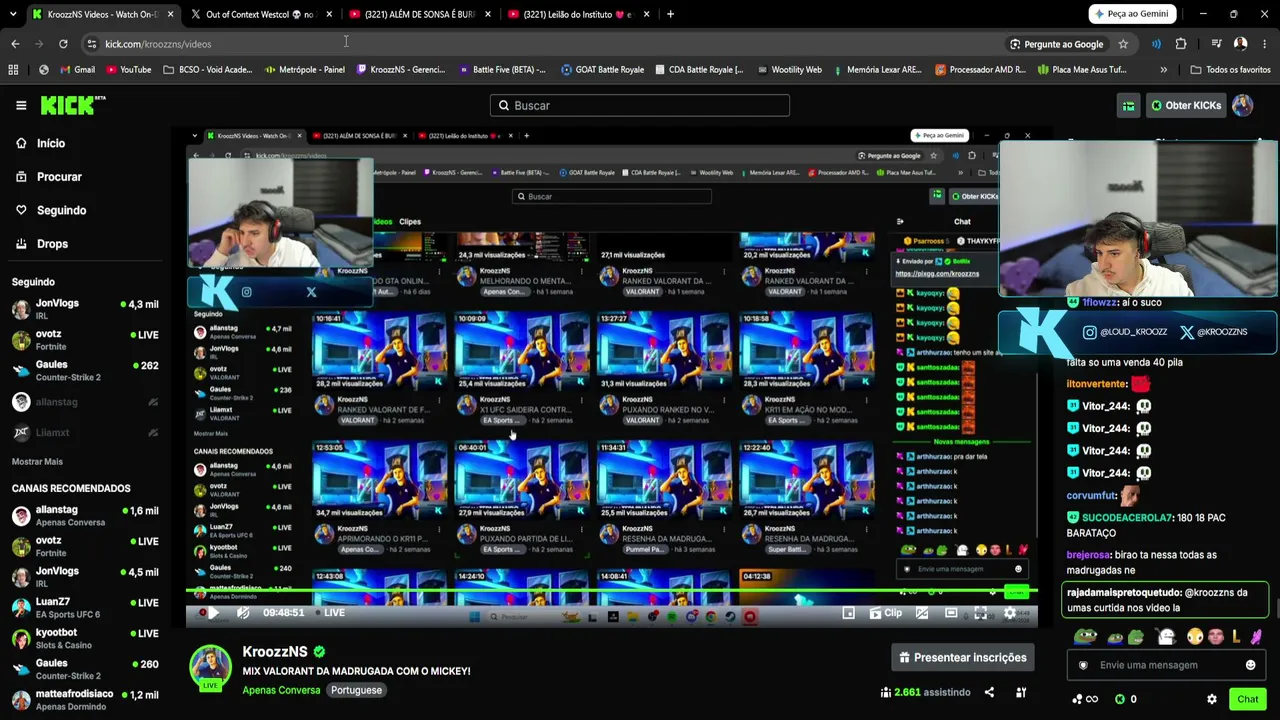Send message with the green Chat button
Screen dimensions: 1280x720
(1247, 699)
